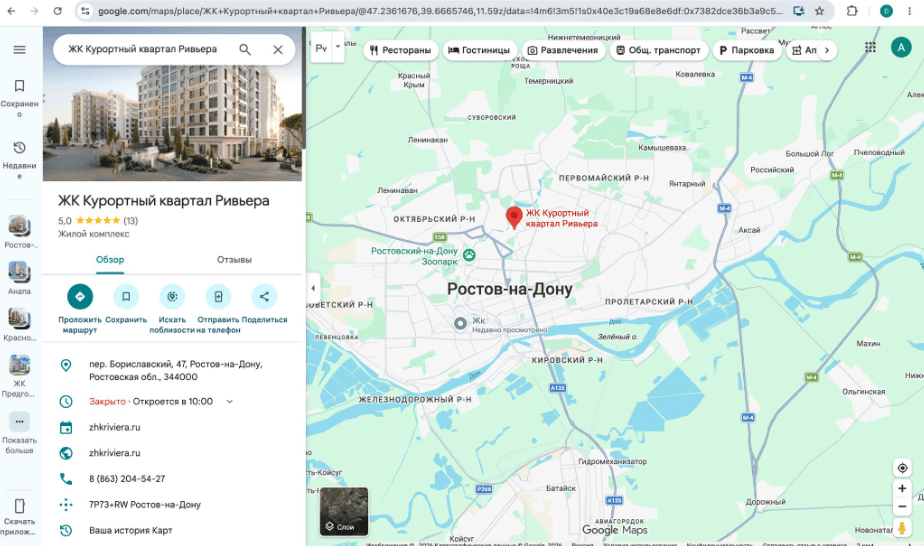Click the Street View pegman icon
924x546 pixels.
coord(902,528)
